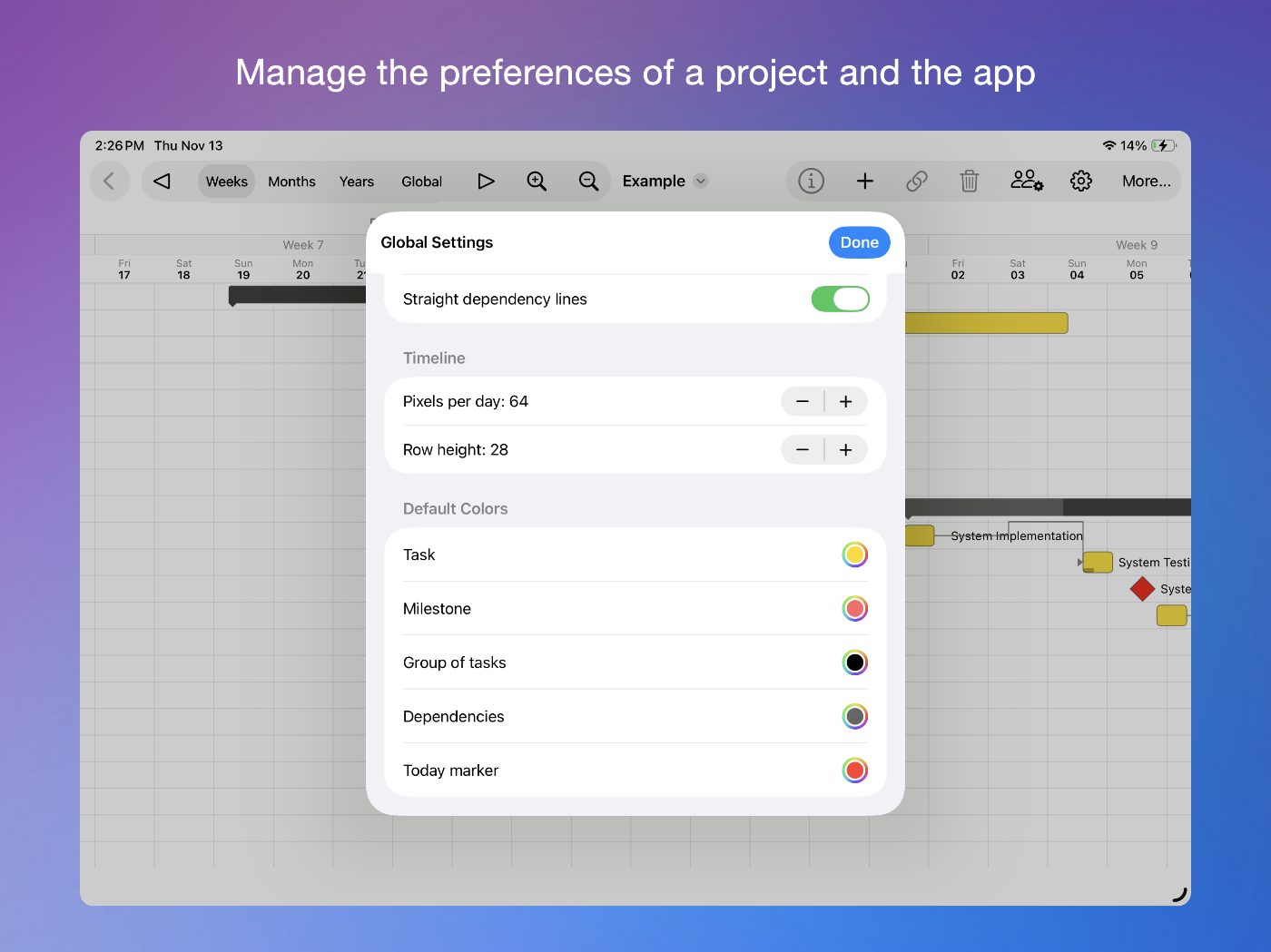Add a new item with plus icon
1271x952 pixels.
[864, 182]
